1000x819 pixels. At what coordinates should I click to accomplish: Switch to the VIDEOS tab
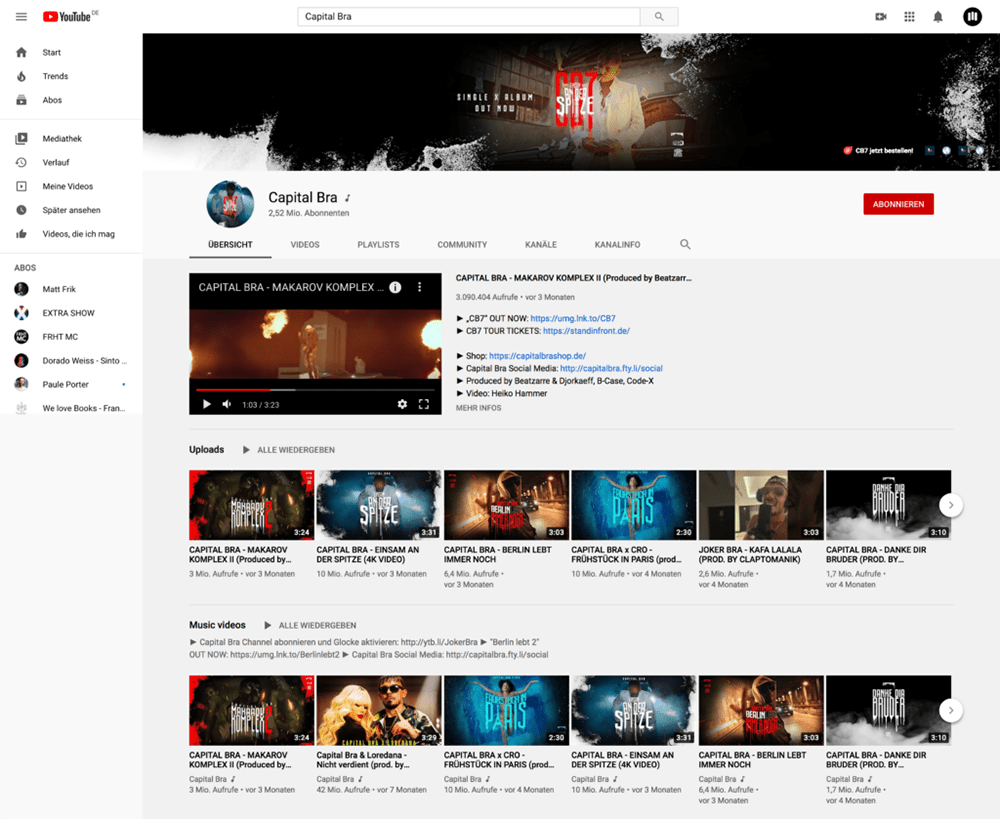(x=305, y=245)
